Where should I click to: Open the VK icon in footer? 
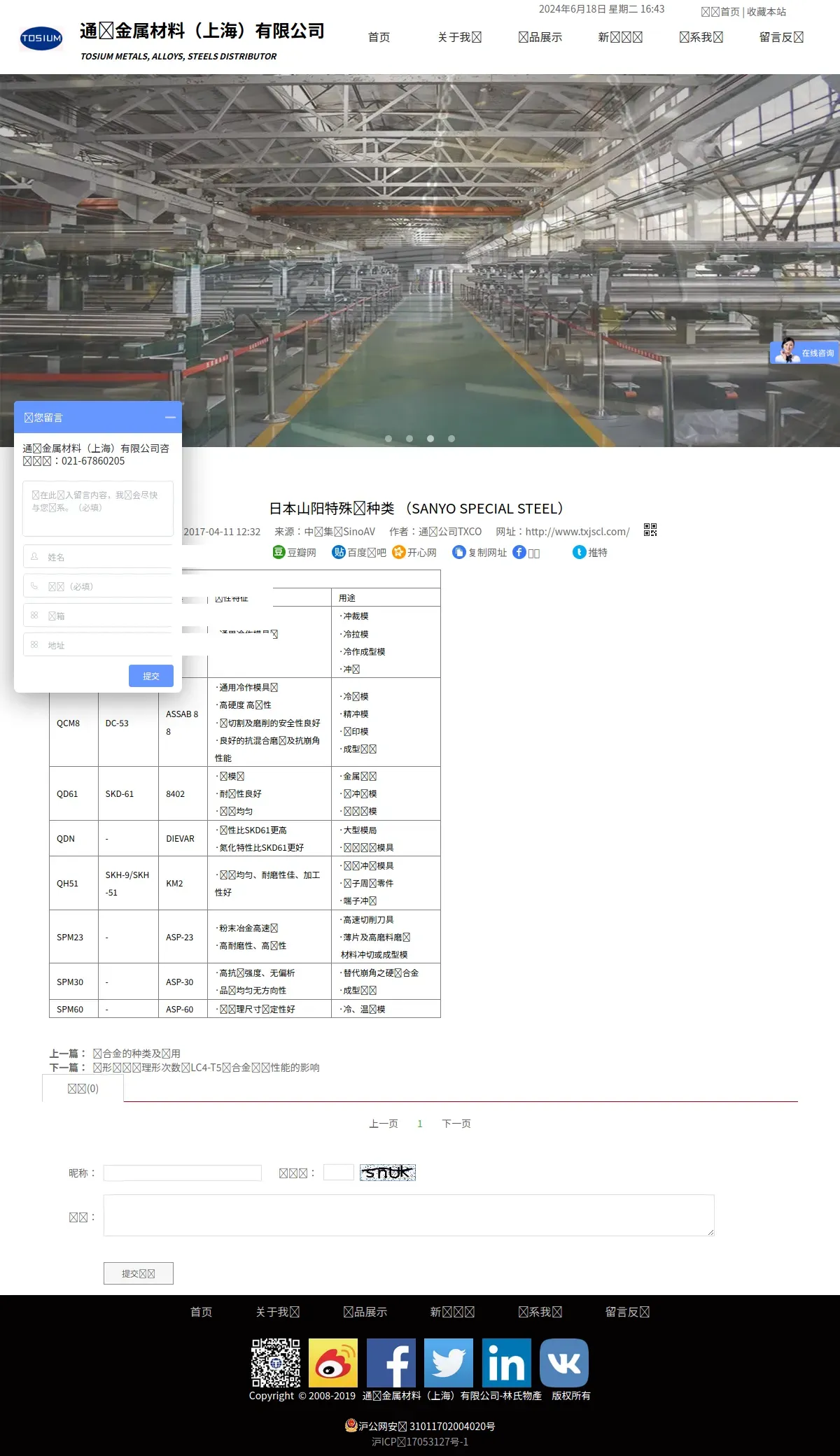tap(564, 1363)
